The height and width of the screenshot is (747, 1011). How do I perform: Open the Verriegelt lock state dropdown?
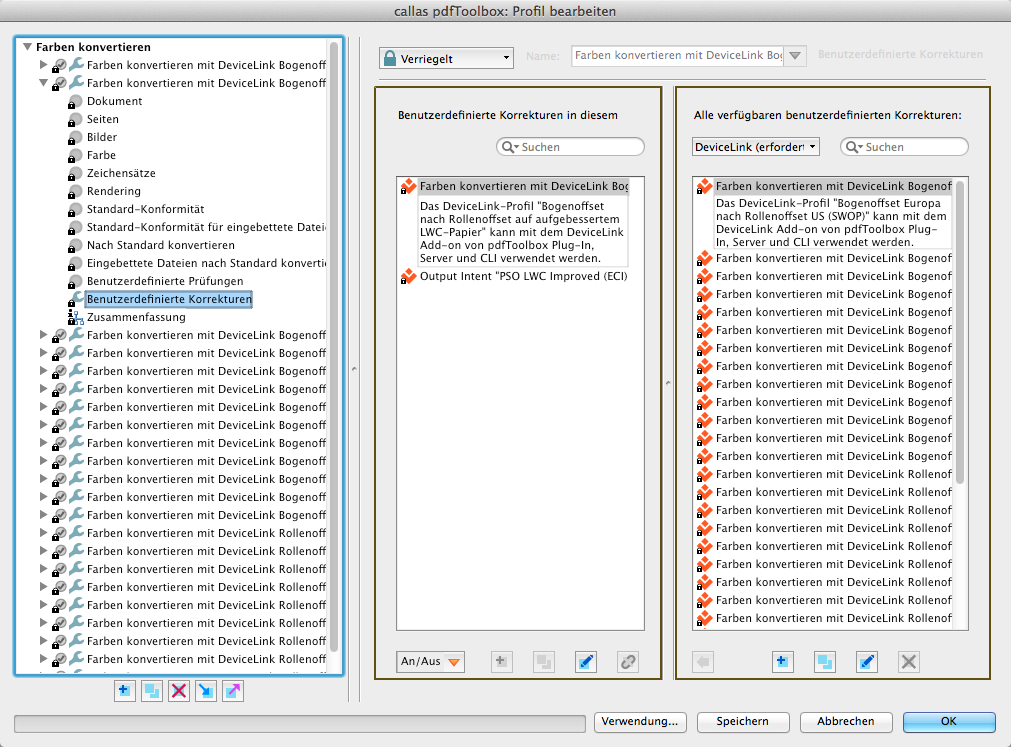click(446, 59)
